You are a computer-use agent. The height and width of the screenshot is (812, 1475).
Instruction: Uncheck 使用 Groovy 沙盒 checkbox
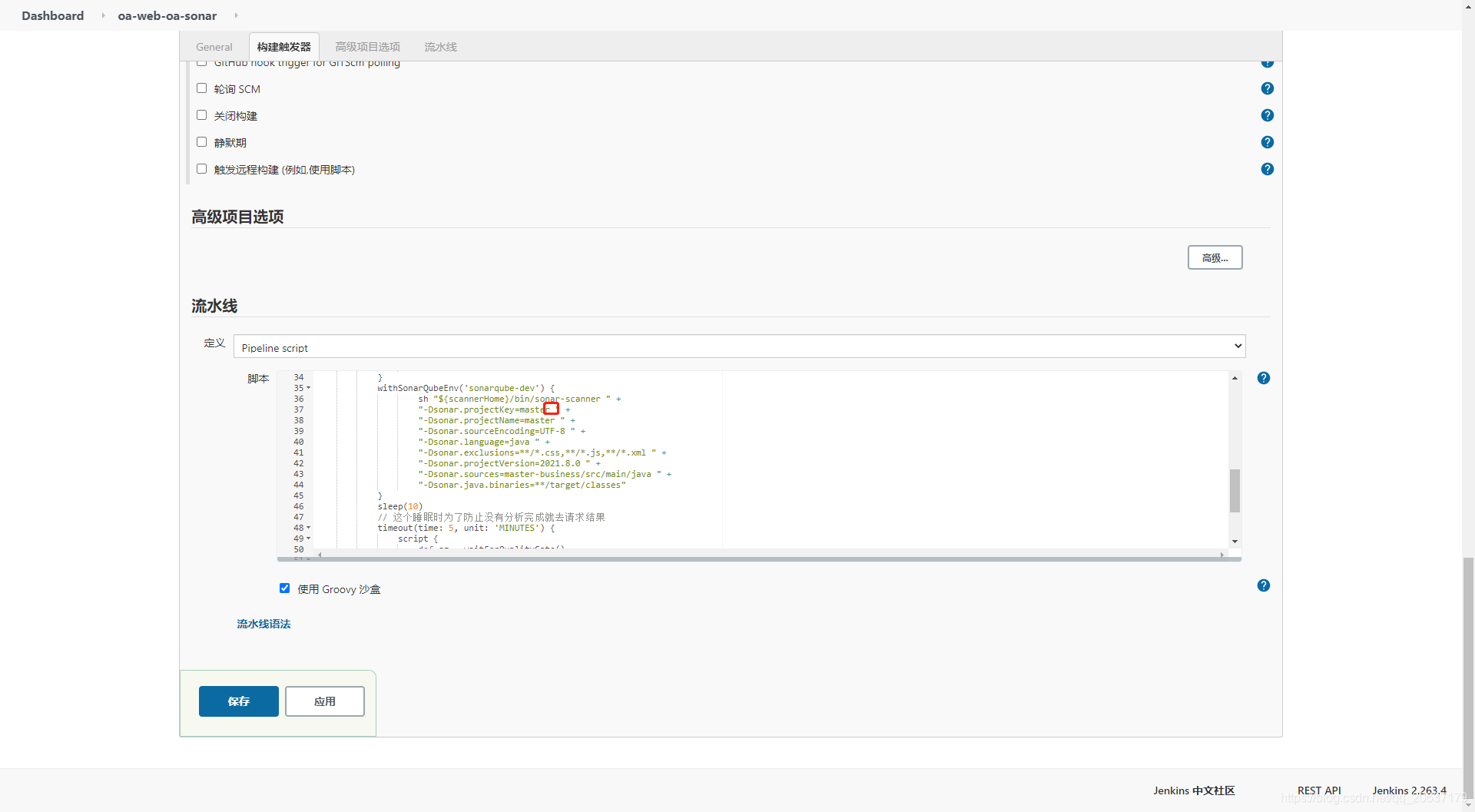click(x=284, y=588)
